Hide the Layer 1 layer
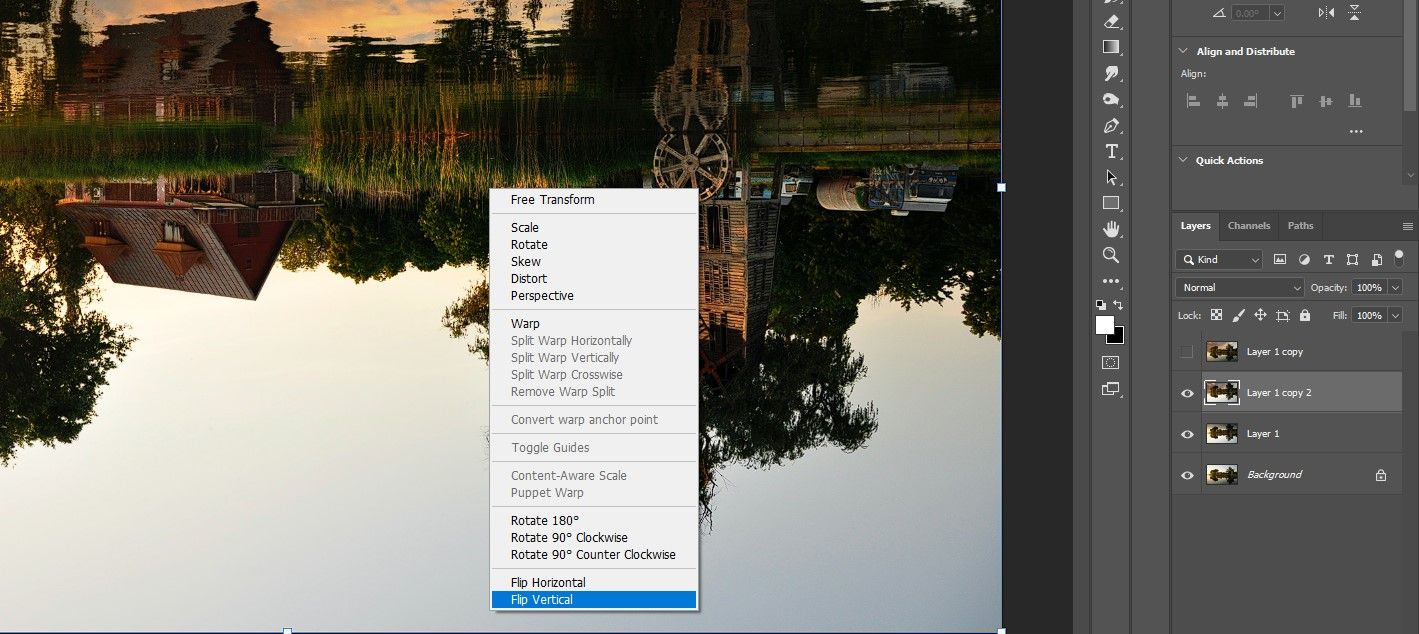 point(1187,434)
